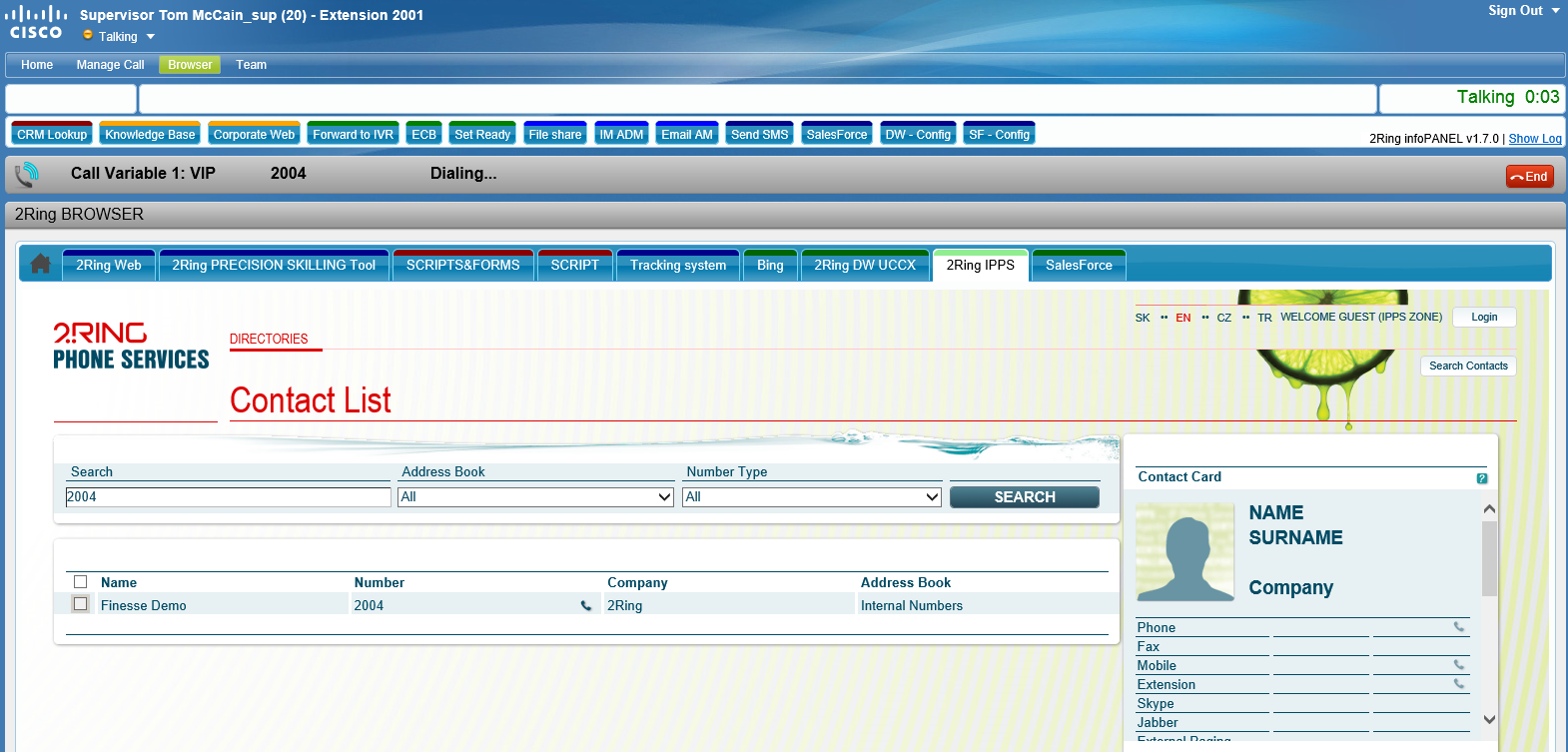Open the SCRIPTS&FORMS tab
The width and height of the screenshot is (1568, 752).
tap(462, 265)
